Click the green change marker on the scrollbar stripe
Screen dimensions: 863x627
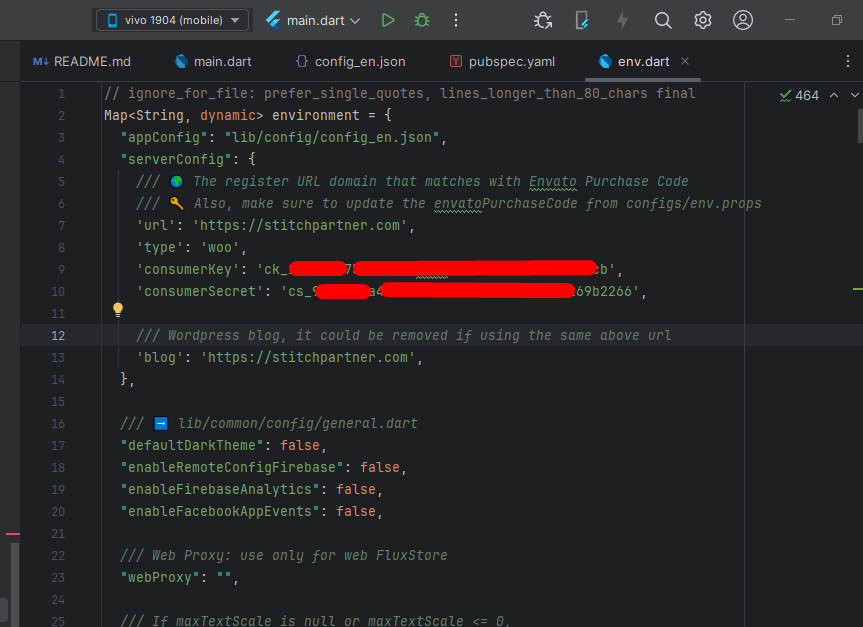(x=858, y=289)
